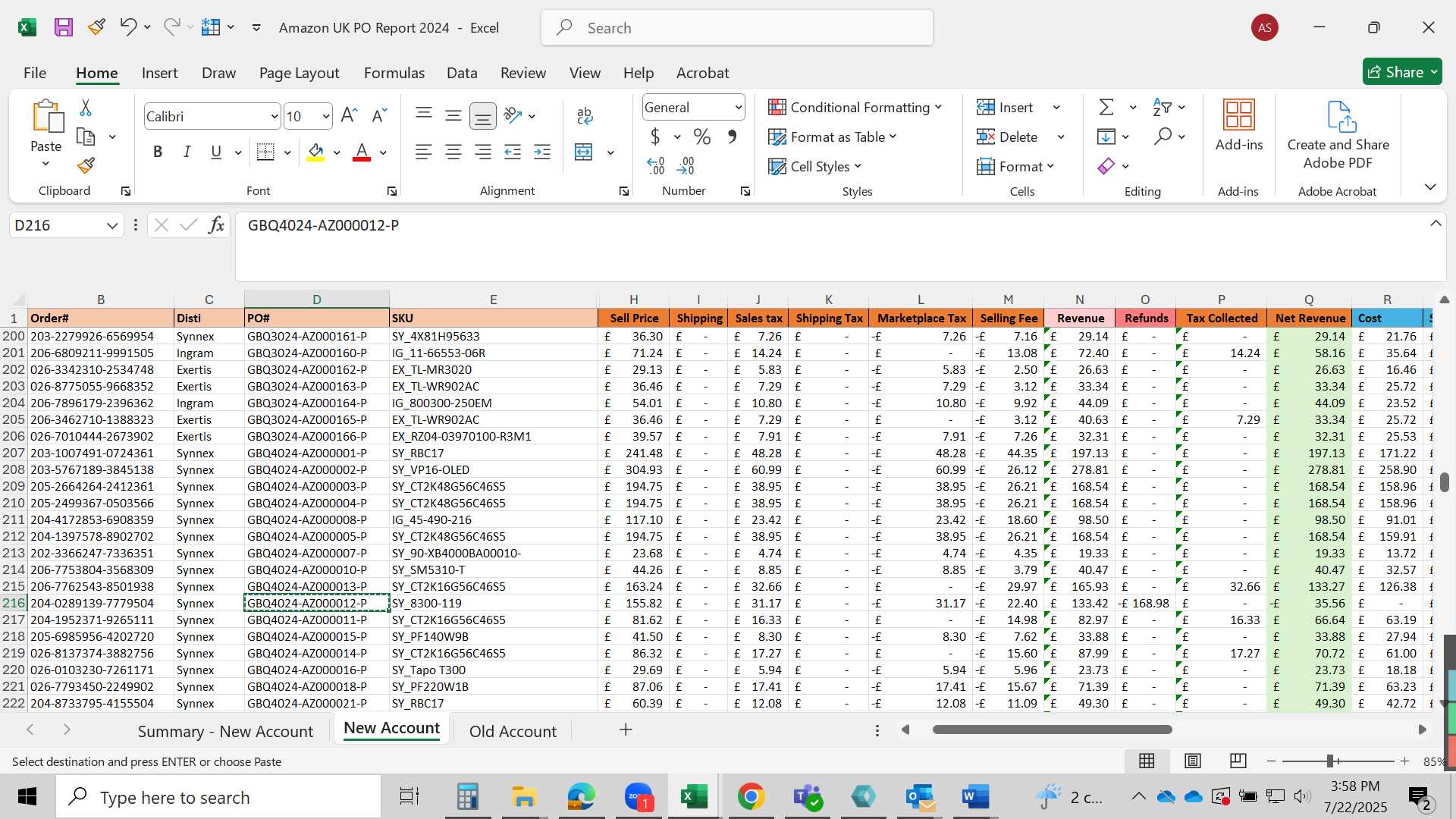Switch to Page Layout view button
This screenshot has width=1456, height=819.
coord(1192,761)
